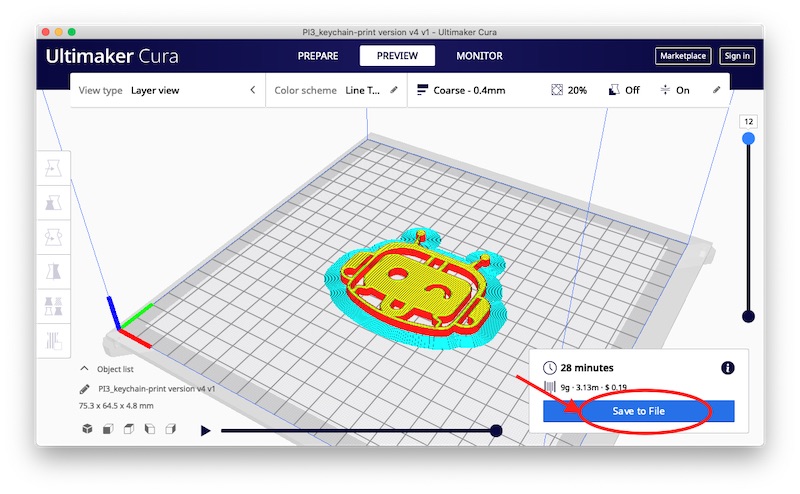The height and width of the screenshot is (494, 800).
Task: Save the sliced file with Save to File
Action: pos(638,411)
